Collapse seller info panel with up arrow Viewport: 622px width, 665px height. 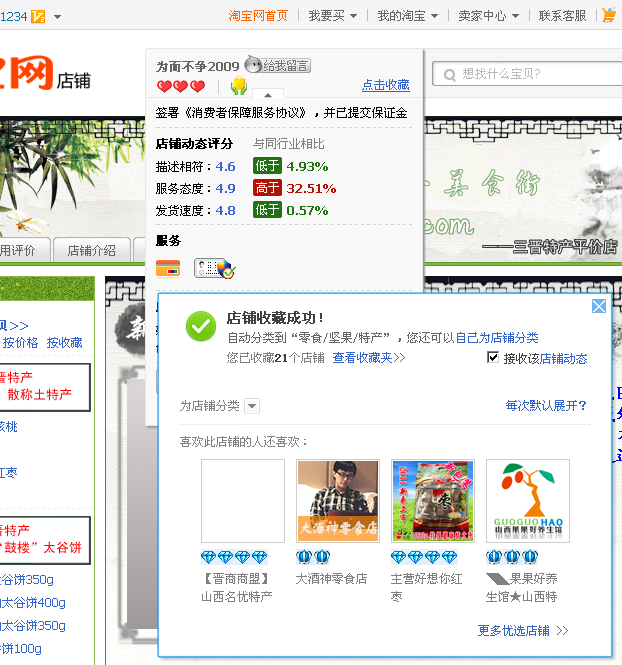coord(268,94)
